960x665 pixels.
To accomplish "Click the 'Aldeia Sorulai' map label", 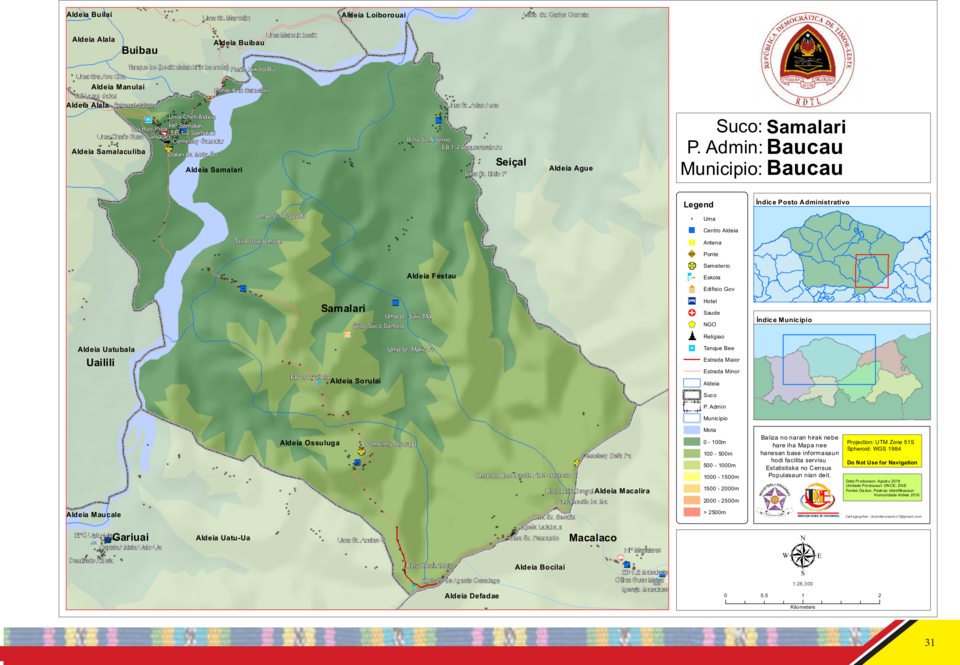I will pos(355,381).
